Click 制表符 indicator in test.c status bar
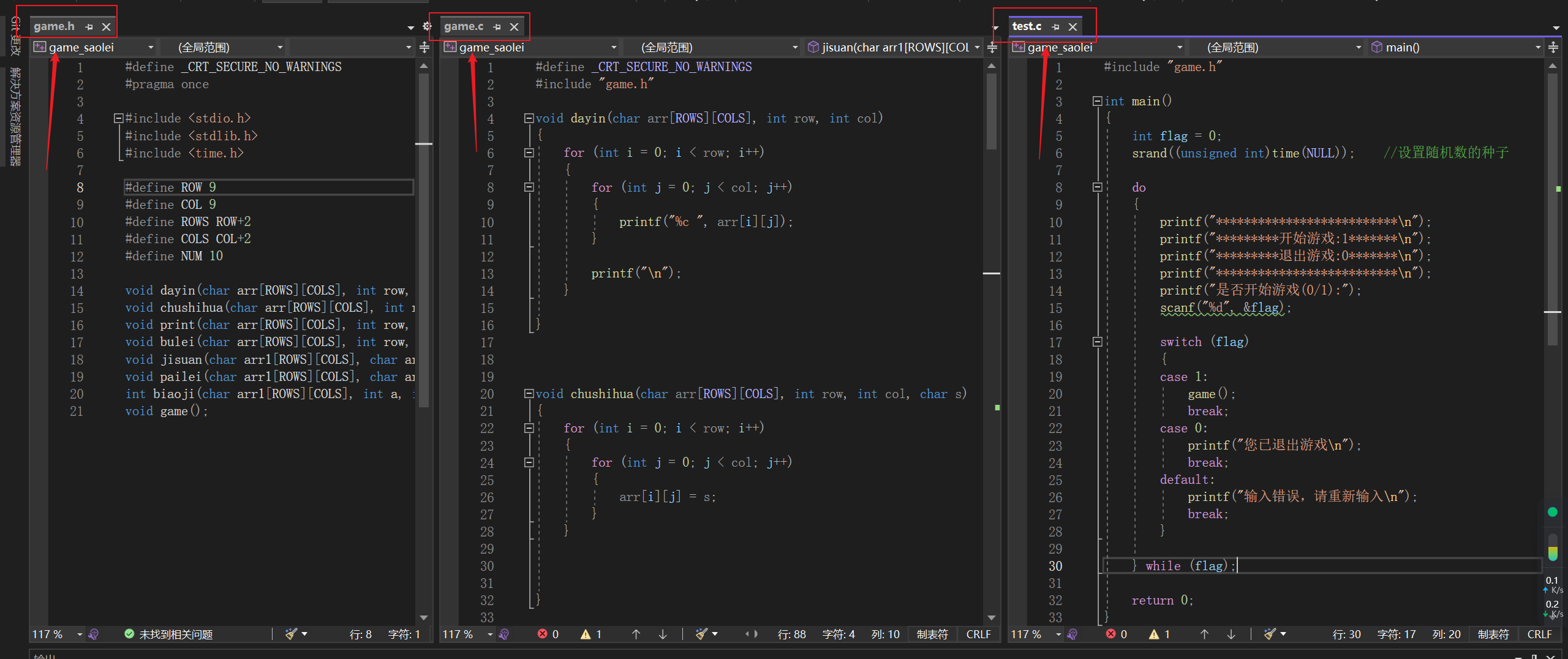The height and width of the screenshot is (659, 1568). [x=1493, y=635]
